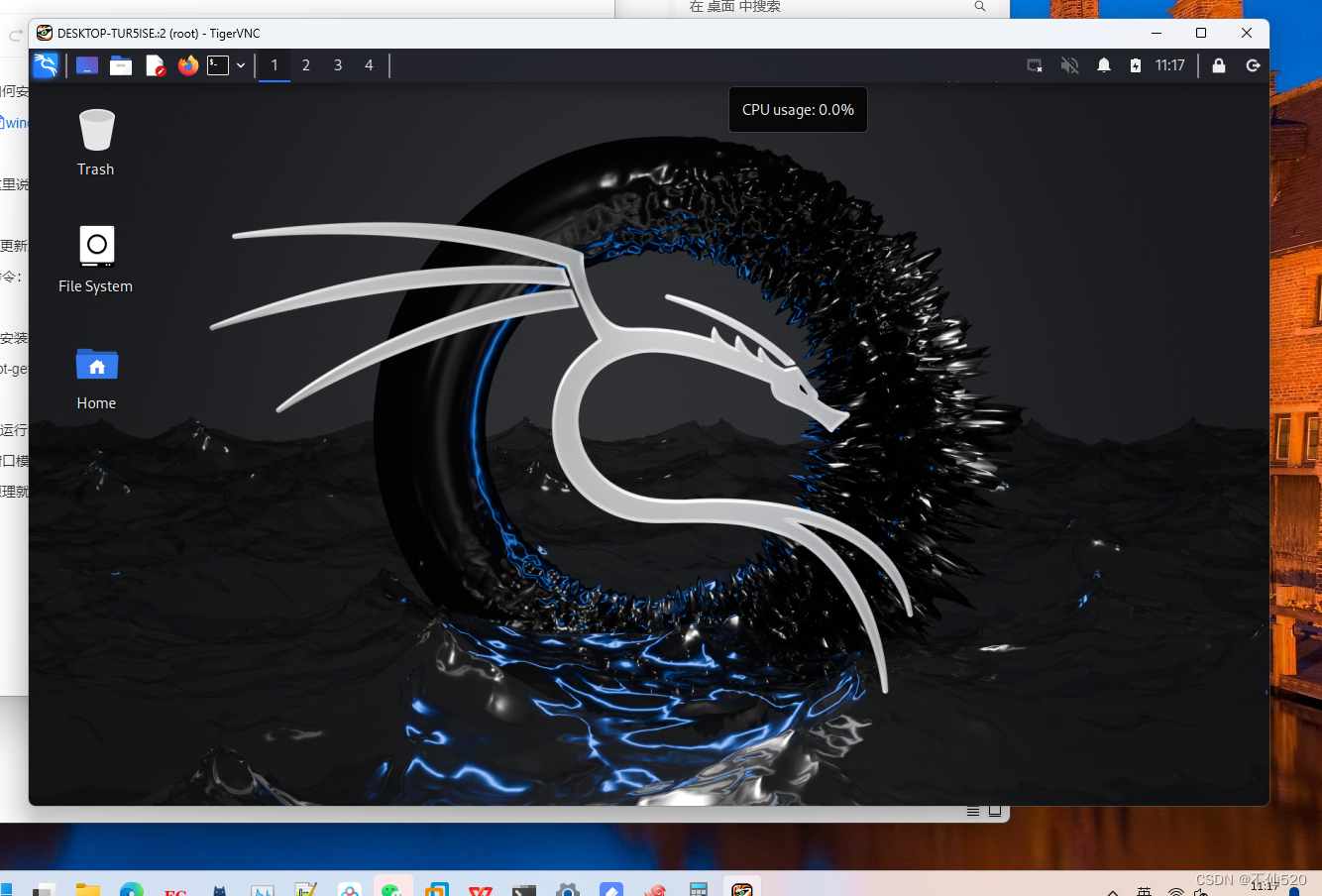Open the Settings gear in Windows taskbar
The height and width of the screenshot is (896, 1322).
pyautogui.click(x=568, y=889)
